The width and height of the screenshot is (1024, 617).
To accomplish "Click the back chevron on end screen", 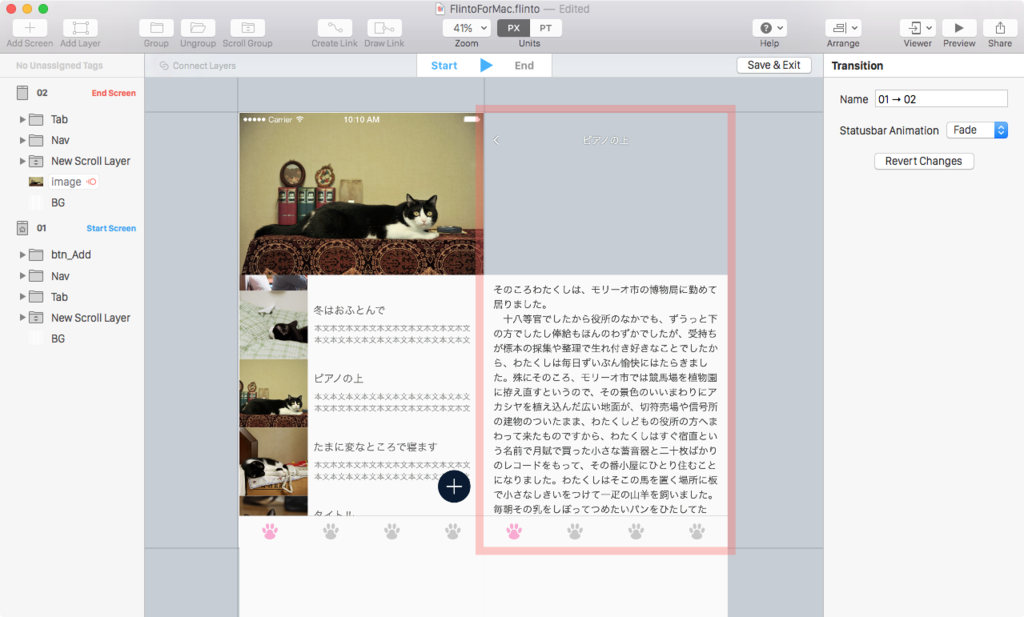I will coord(496,140).
